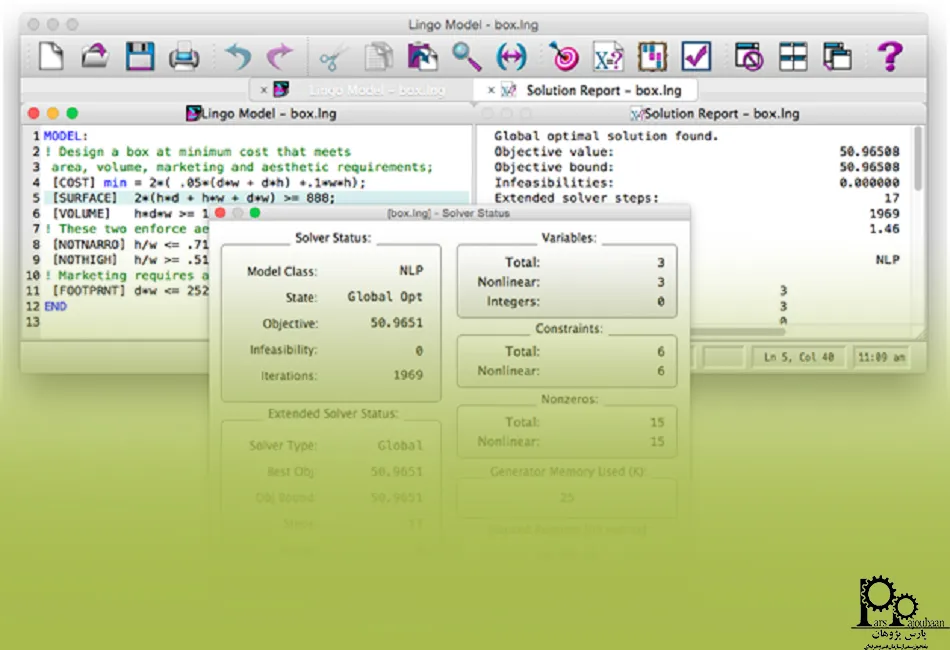This screenshot has height=650, width=950.
Task: Open the Solution X=? icon
Action: click(608, 56)
